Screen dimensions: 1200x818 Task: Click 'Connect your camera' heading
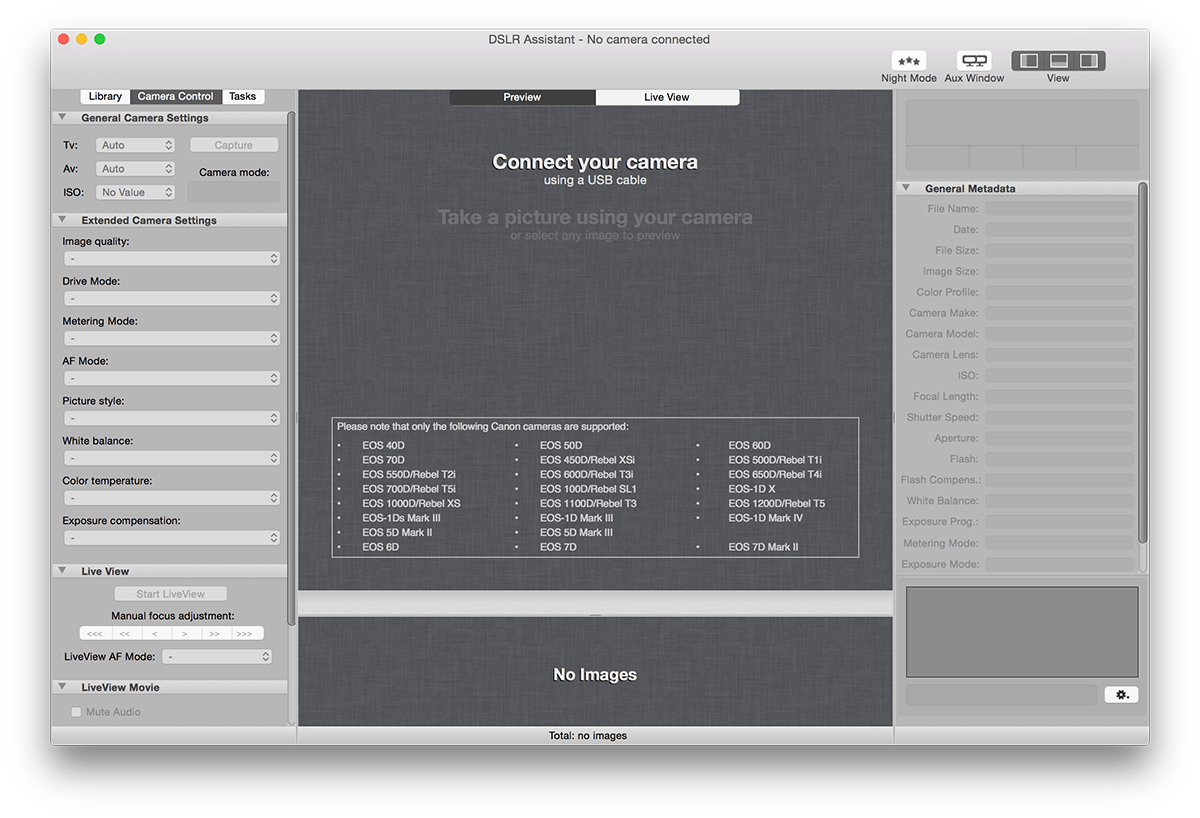click(595, 162)
